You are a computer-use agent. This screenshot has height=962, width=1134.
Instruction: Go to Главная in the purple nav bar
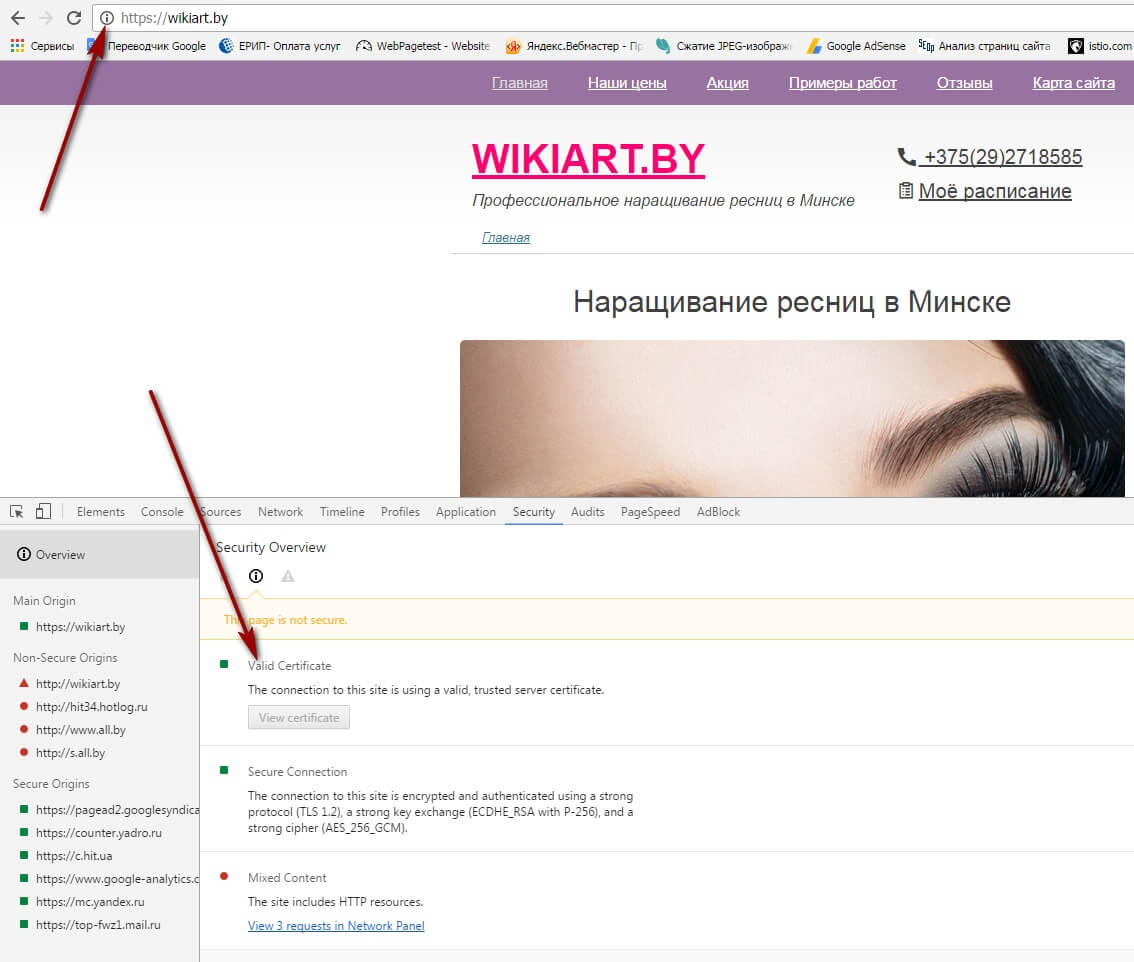519,82
